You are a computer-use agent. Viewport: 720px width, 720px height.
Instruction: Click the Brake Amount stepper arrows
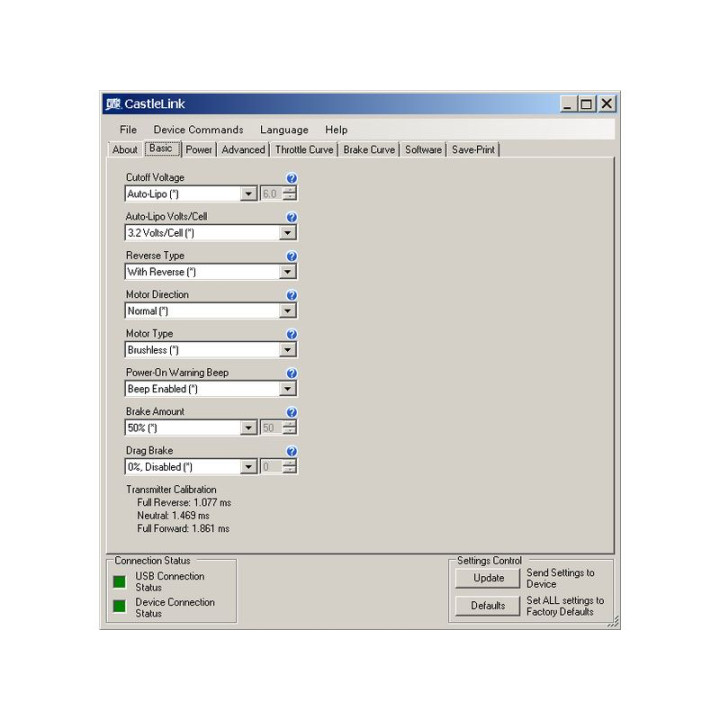(x=289, y=428)
